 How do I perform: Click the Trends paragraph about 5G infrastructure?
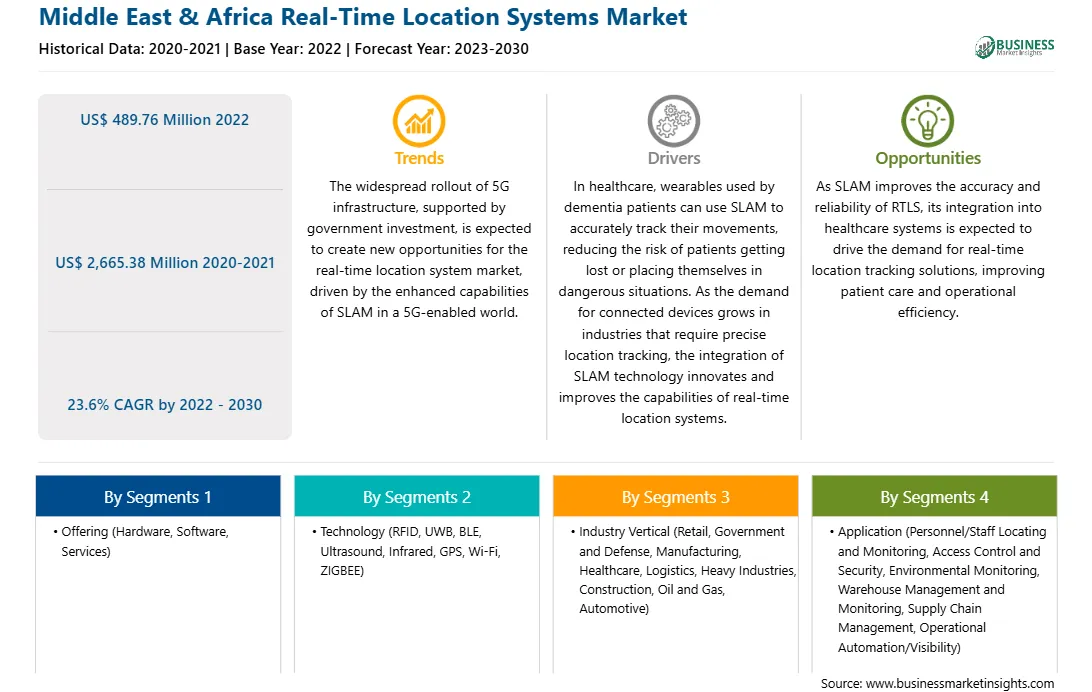tap(419, 249)
